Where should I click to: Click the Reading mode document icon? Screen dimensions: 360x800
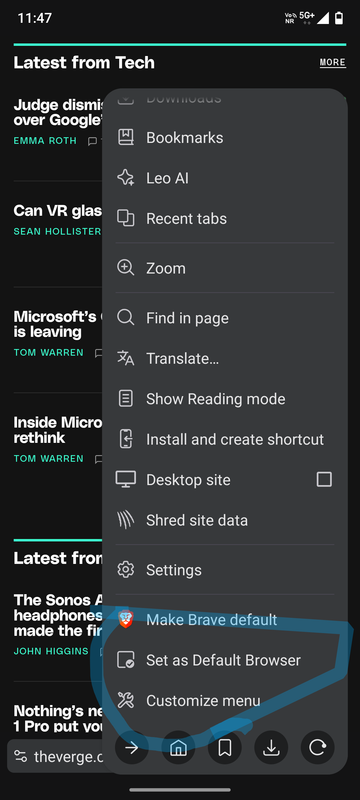125,398
